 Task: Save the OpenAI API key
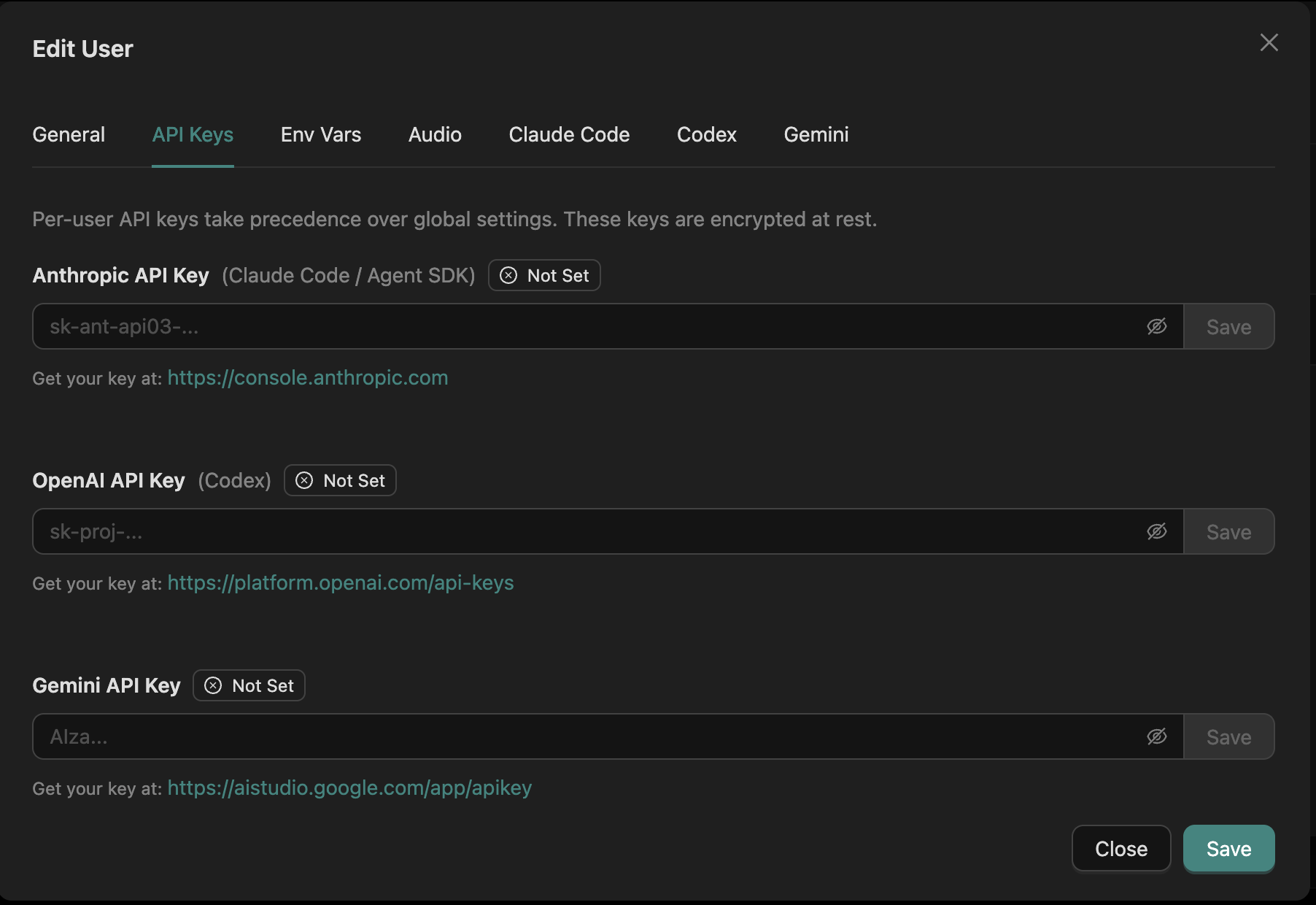coord(1228,531)
